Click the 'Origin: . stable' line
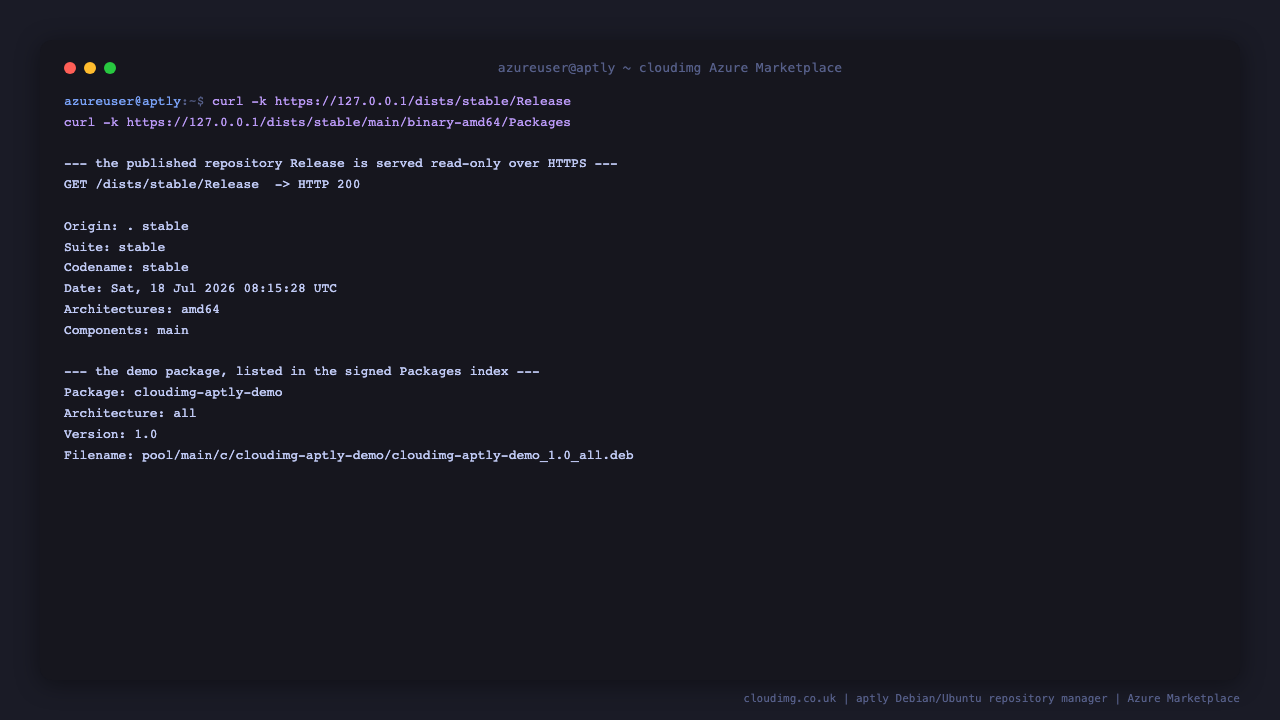The image size is (1280, 720). click(x=126, y=227)
